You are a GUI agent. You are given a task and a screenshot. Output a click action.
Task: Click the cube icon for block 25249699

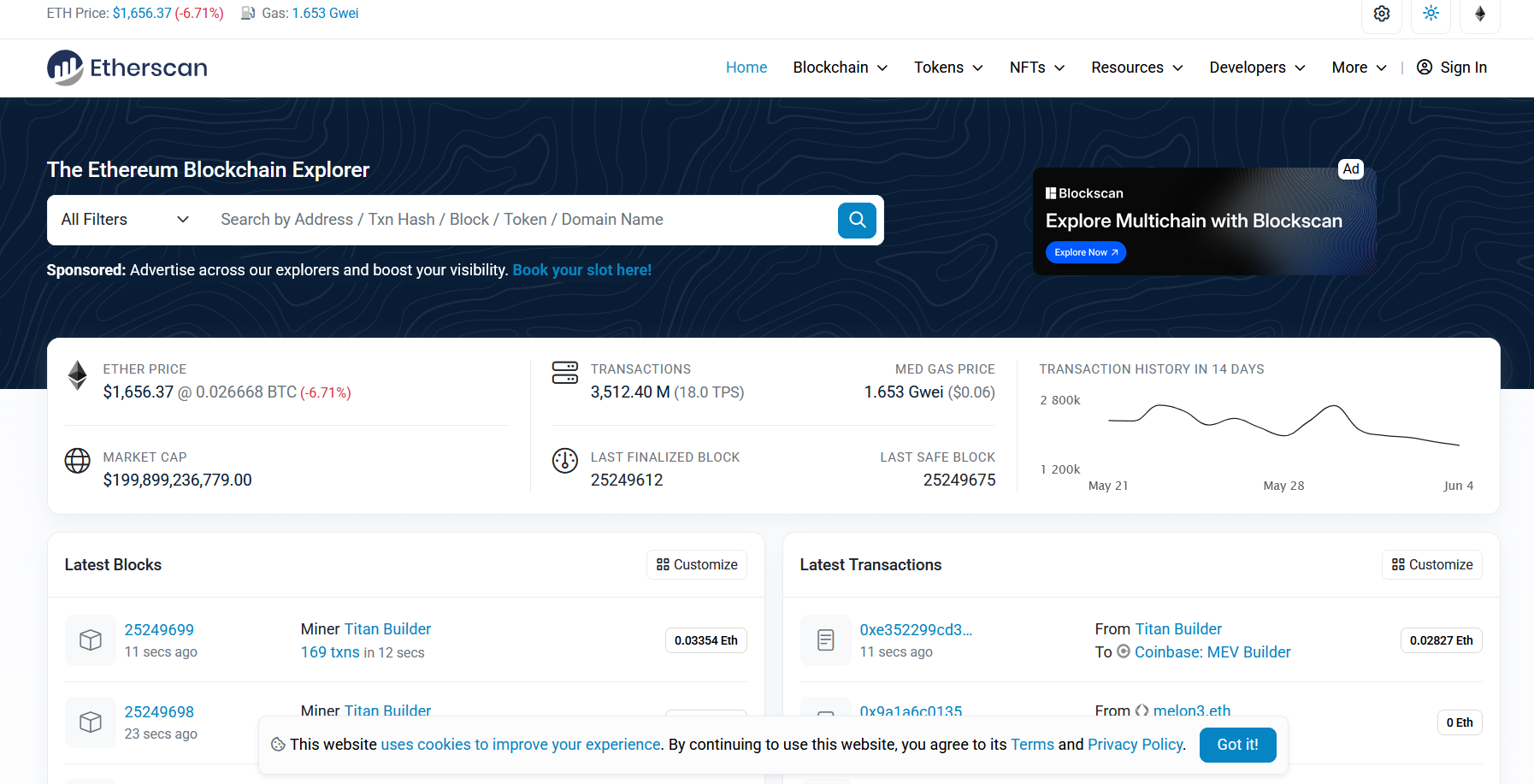click(x=91, y=640)
